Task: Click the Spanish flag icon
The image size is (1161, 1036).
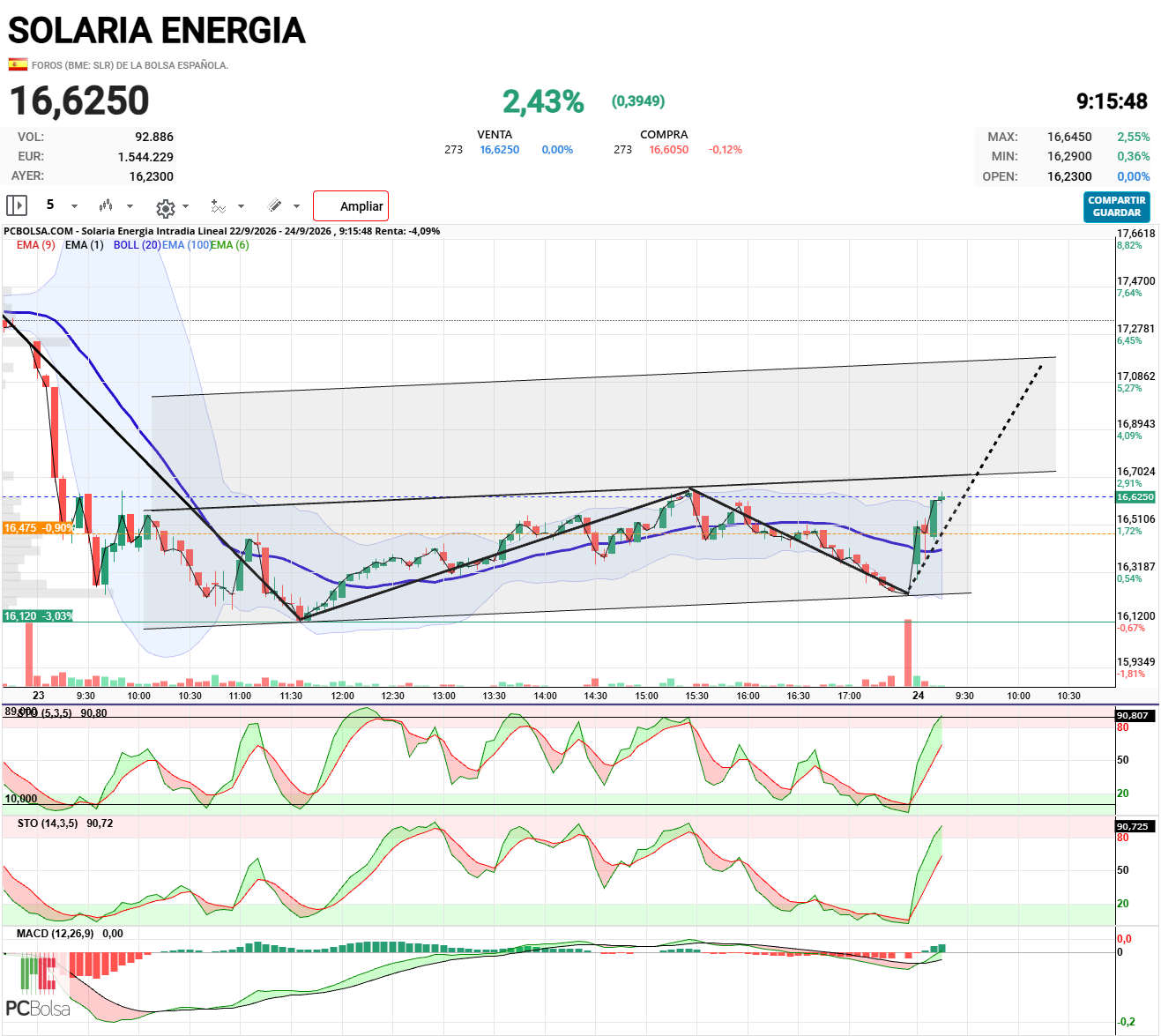Action: click(18, 64)
